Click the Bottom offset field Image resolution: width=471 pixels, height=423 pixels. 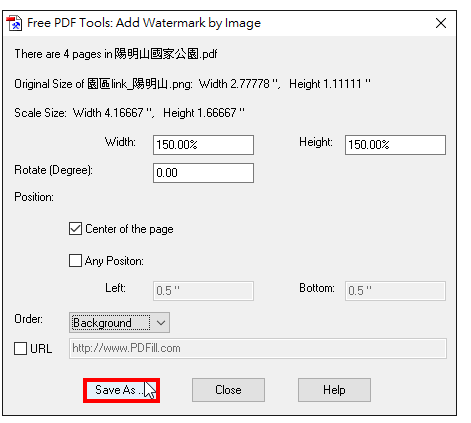[395, 291]
